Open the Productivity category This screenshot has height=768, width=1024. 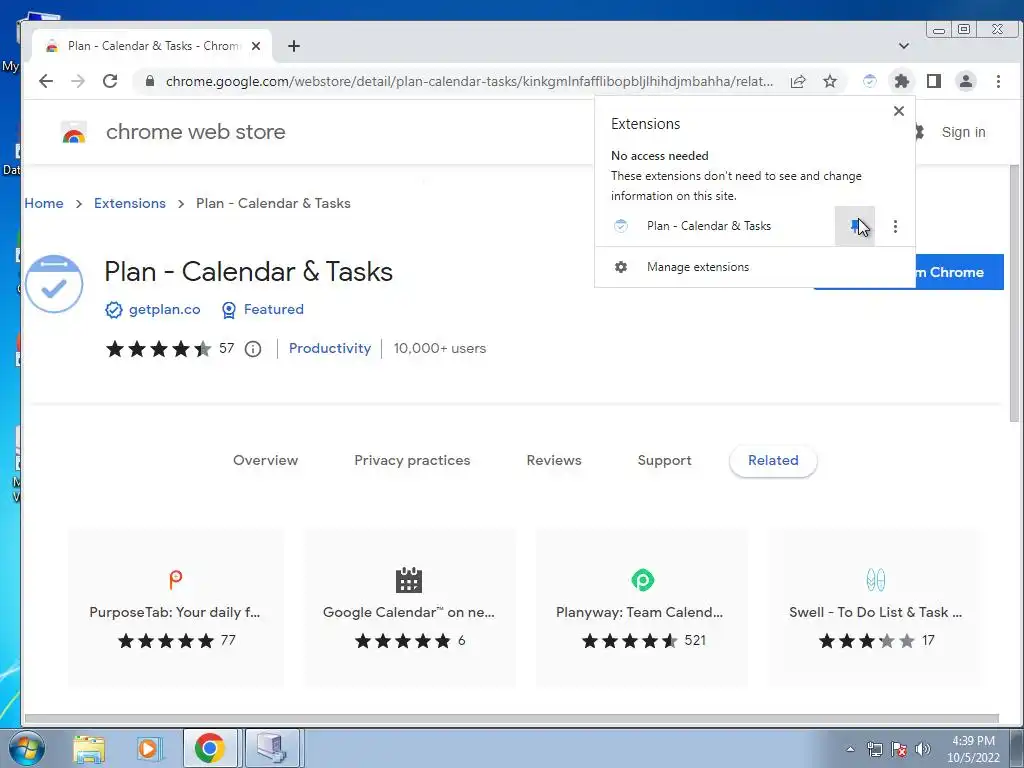click(x=330, y=348)
